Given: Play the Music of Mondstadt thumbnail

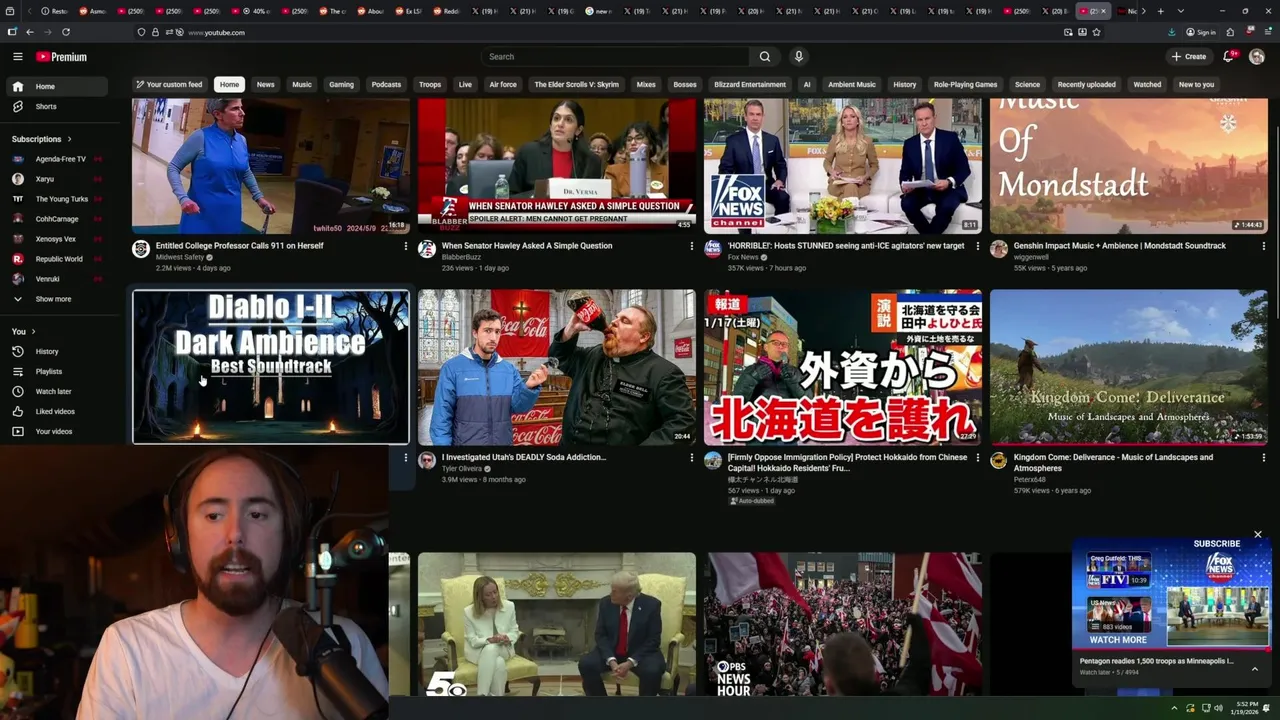Looking at the screenshot, I should click(x=1129, y=166).
